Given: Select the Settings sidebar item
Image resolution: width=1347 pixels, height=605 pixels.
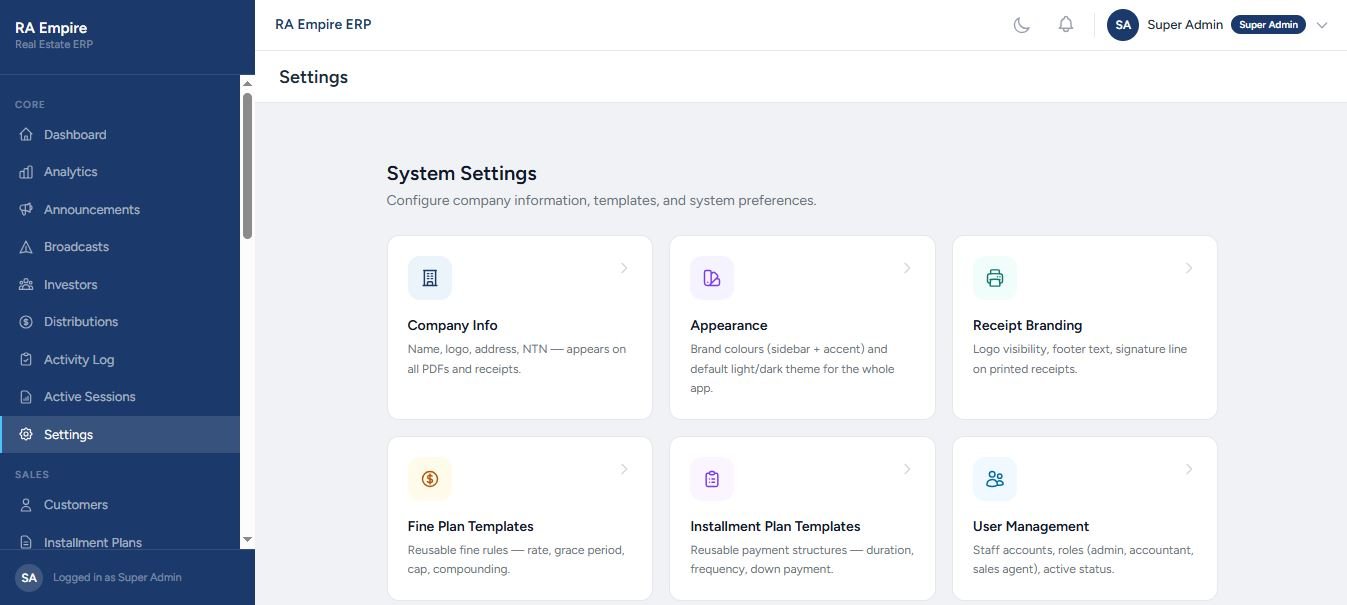Looking at the screenshot, I should point(120,435).
